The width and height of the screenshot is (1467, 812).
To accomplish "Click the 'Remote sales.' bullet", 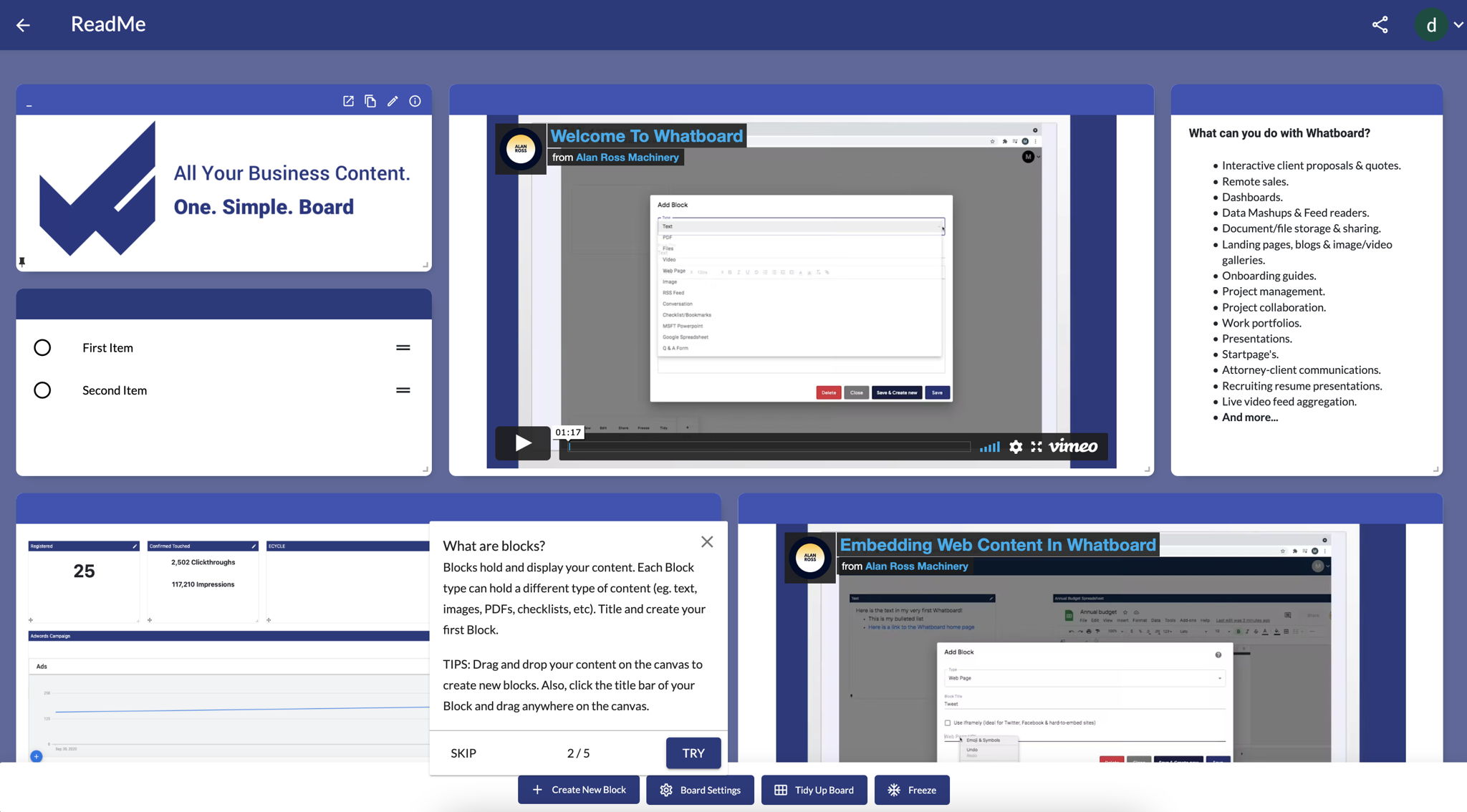I will click(x=1255, y=181).
